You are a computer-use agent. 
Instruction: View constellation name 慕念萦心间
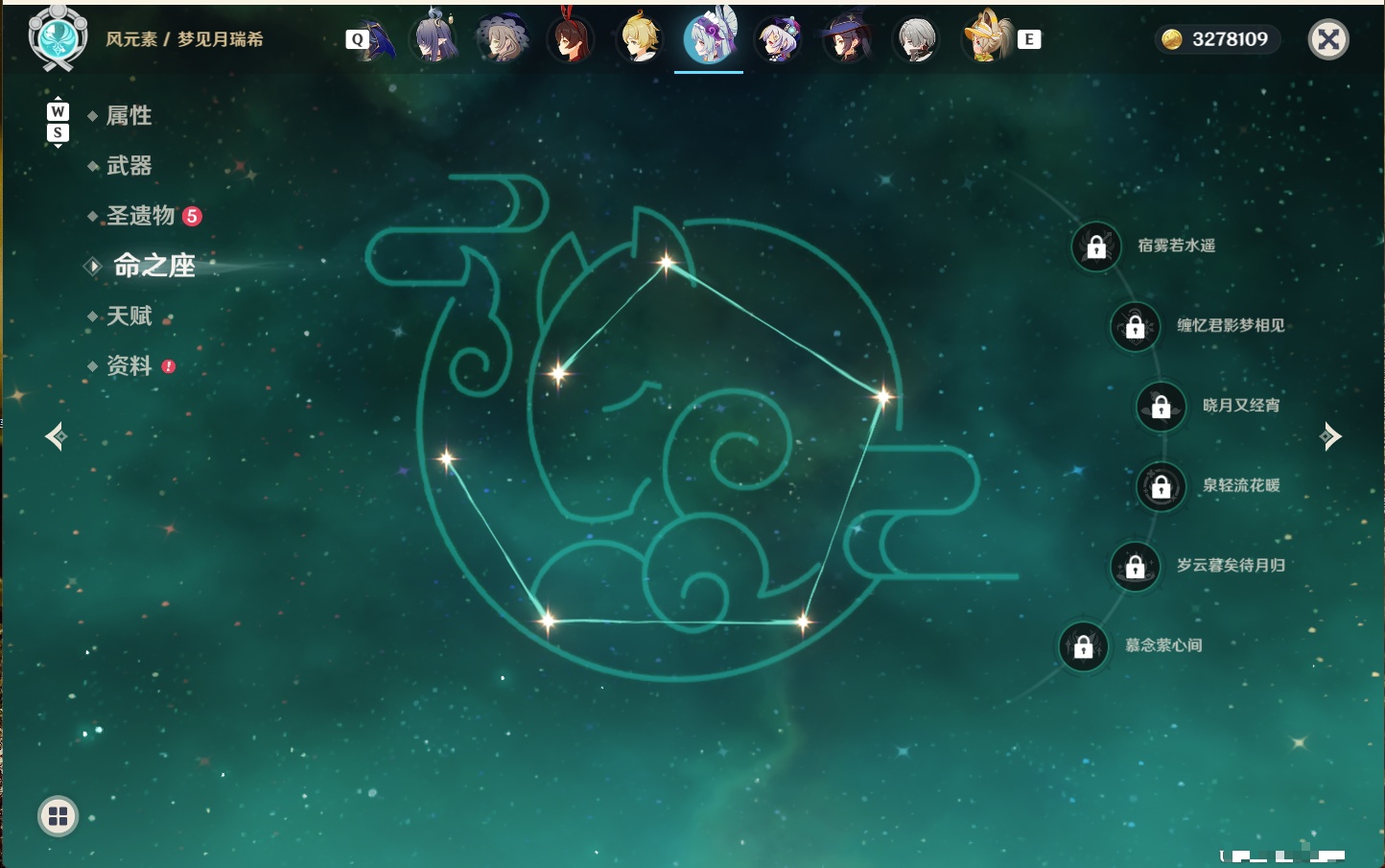click(x=1163, y=645)
